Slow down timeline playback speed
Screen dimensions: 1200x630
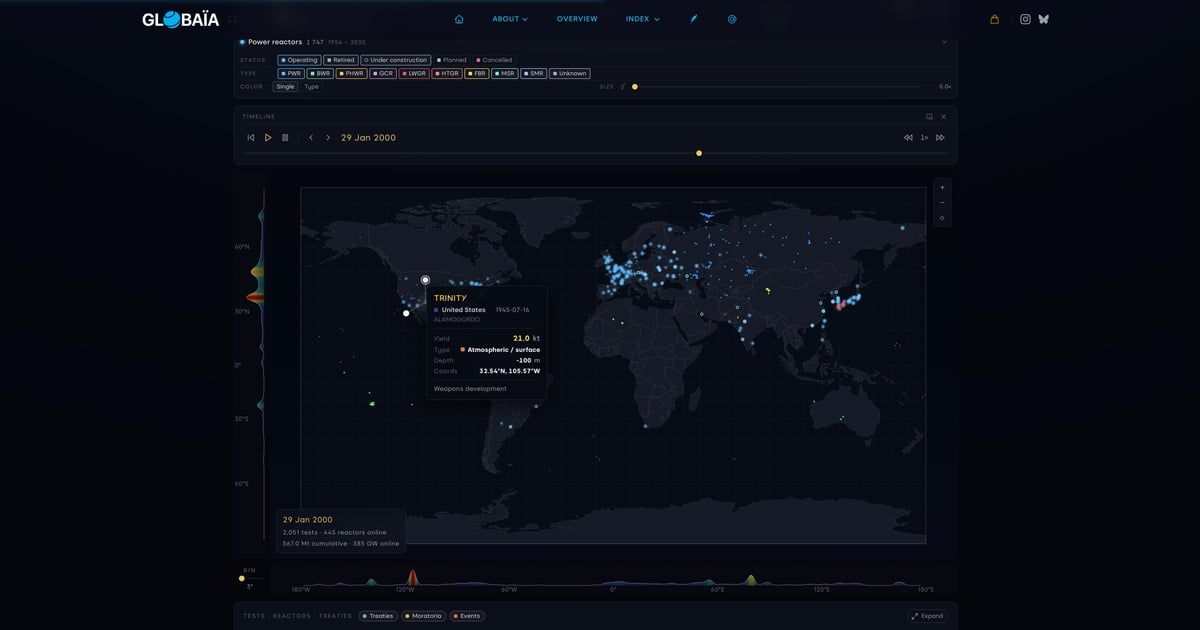(908, 138)
